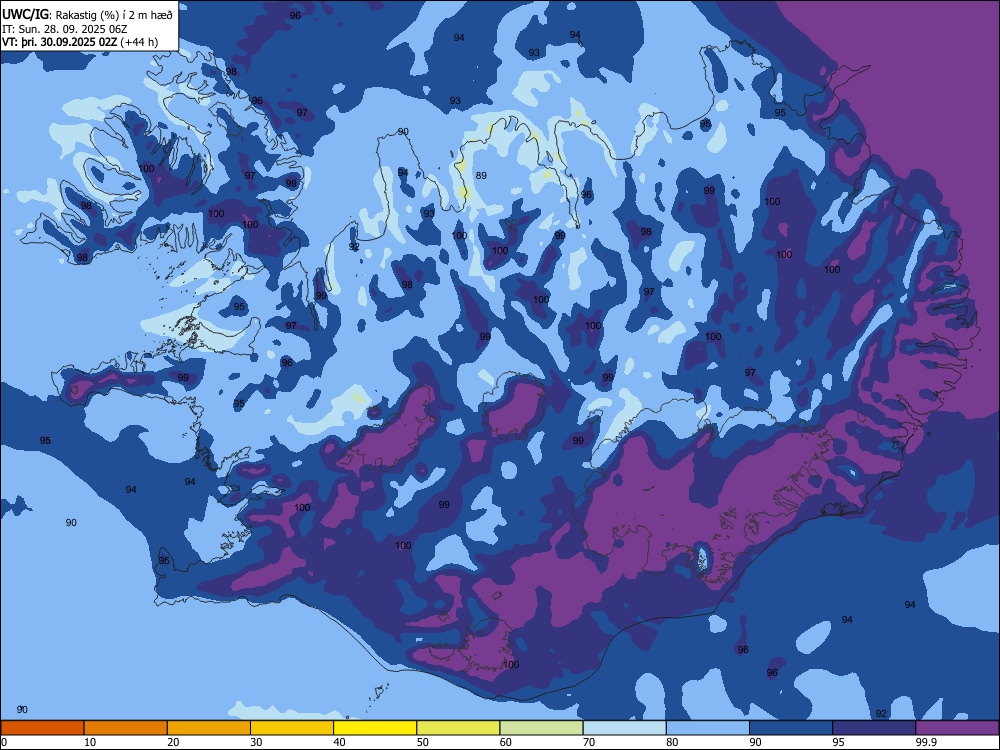Image resolution: width=1000 pixels, height=750 pixels.
Task: Click the '70' legend scale label
Action: [x=589, y=742]
